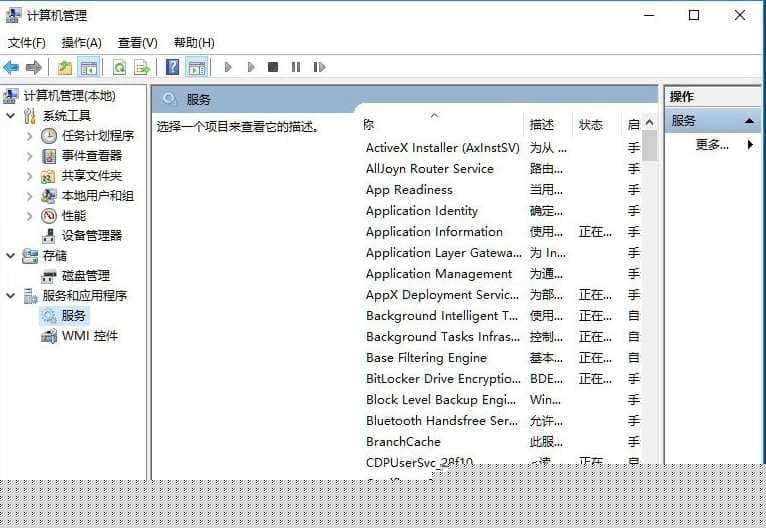Expand the 性能 node
This screenshot has height=528, width=766.
coord(29,216)
